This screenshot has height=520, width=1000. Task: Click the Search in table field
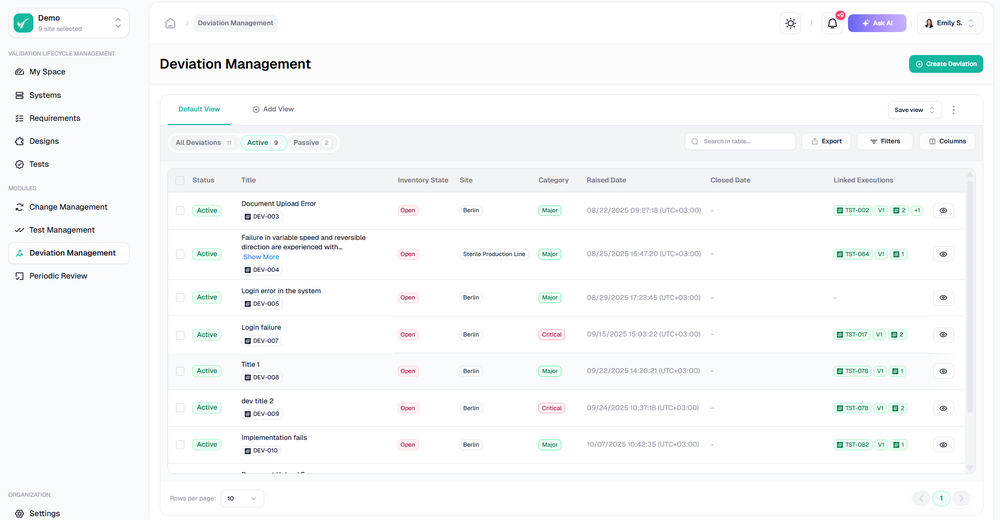click(x=740, y=142)
